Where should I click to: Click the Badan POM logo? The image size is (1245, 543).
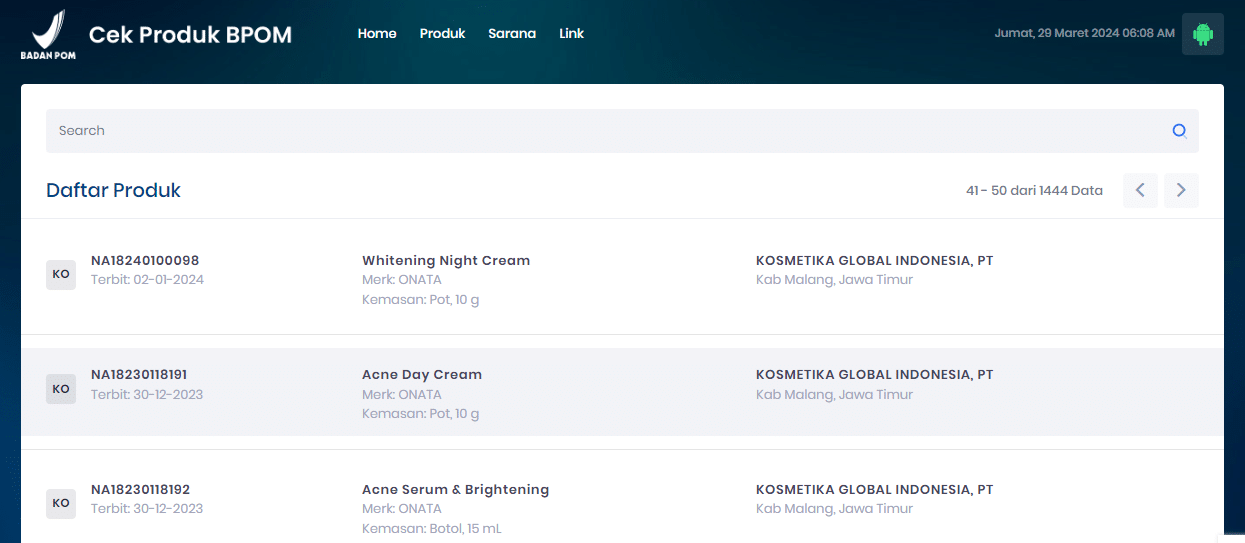pos(48,34)
